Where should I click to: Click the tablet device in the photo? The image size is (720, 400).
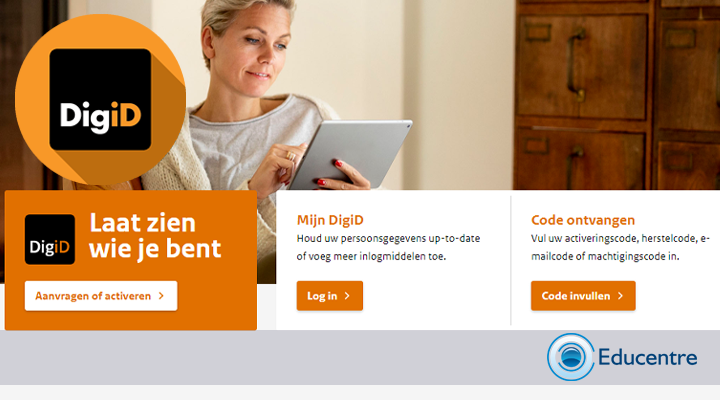click(350, 152)
